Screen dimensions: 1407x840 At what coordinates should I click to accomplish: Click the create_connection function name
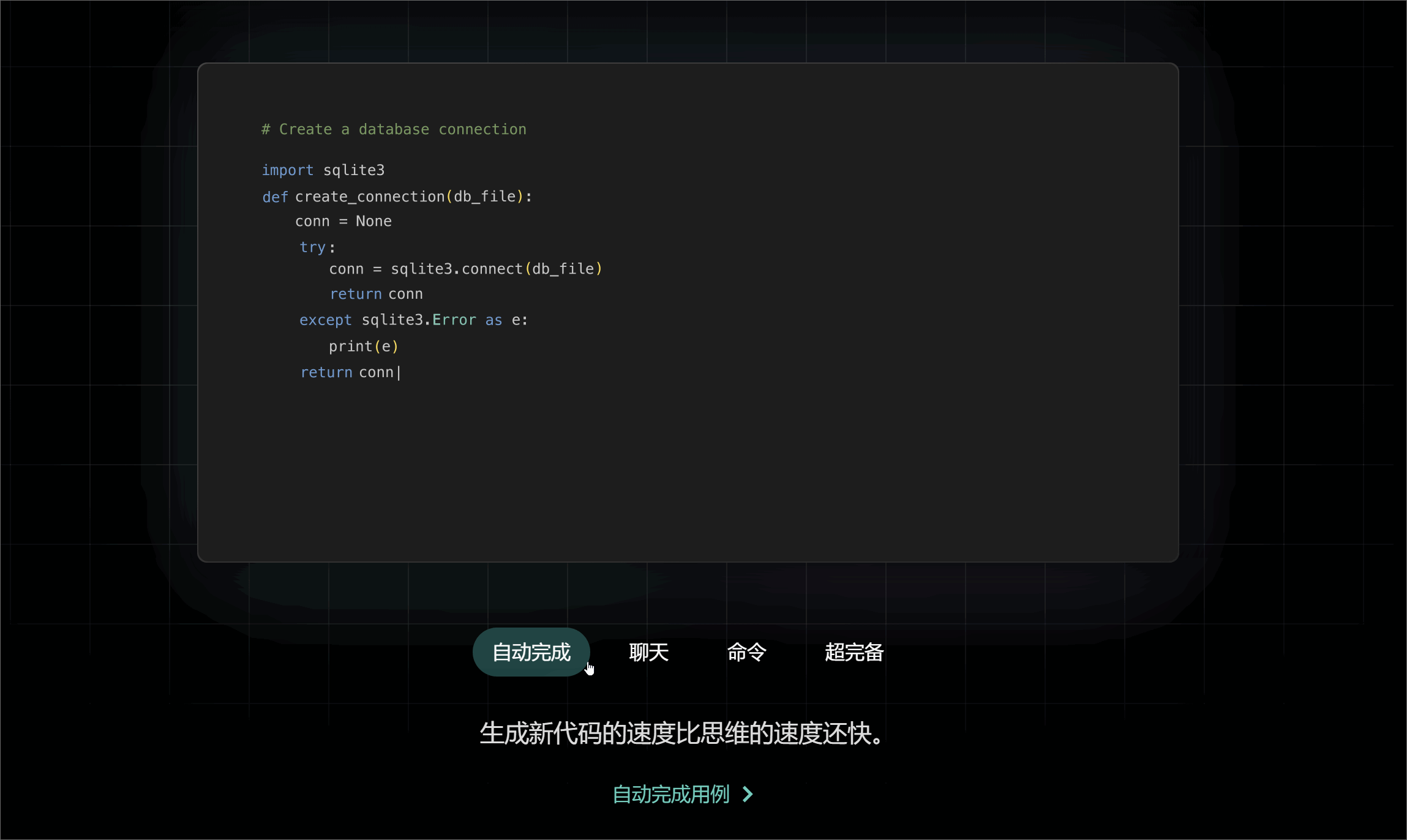click(x=370, y=197)
